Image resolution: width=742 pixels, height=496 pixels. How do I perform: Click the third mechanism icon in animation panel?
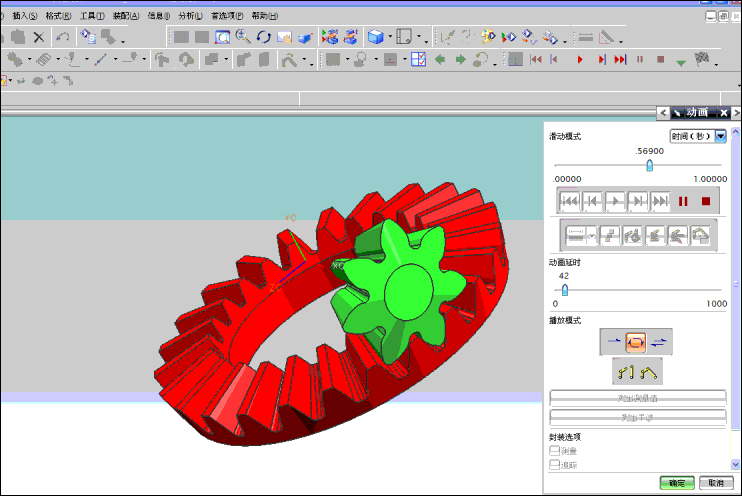pyautogui.click(x=632, y=235)
